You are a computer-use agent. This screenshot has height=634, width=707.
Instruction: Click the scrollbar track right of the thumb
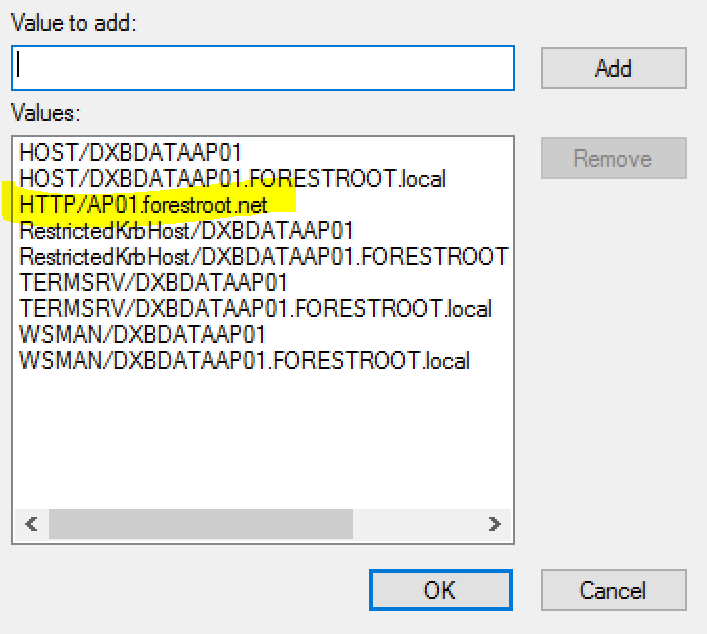click(x=415, y=524)
